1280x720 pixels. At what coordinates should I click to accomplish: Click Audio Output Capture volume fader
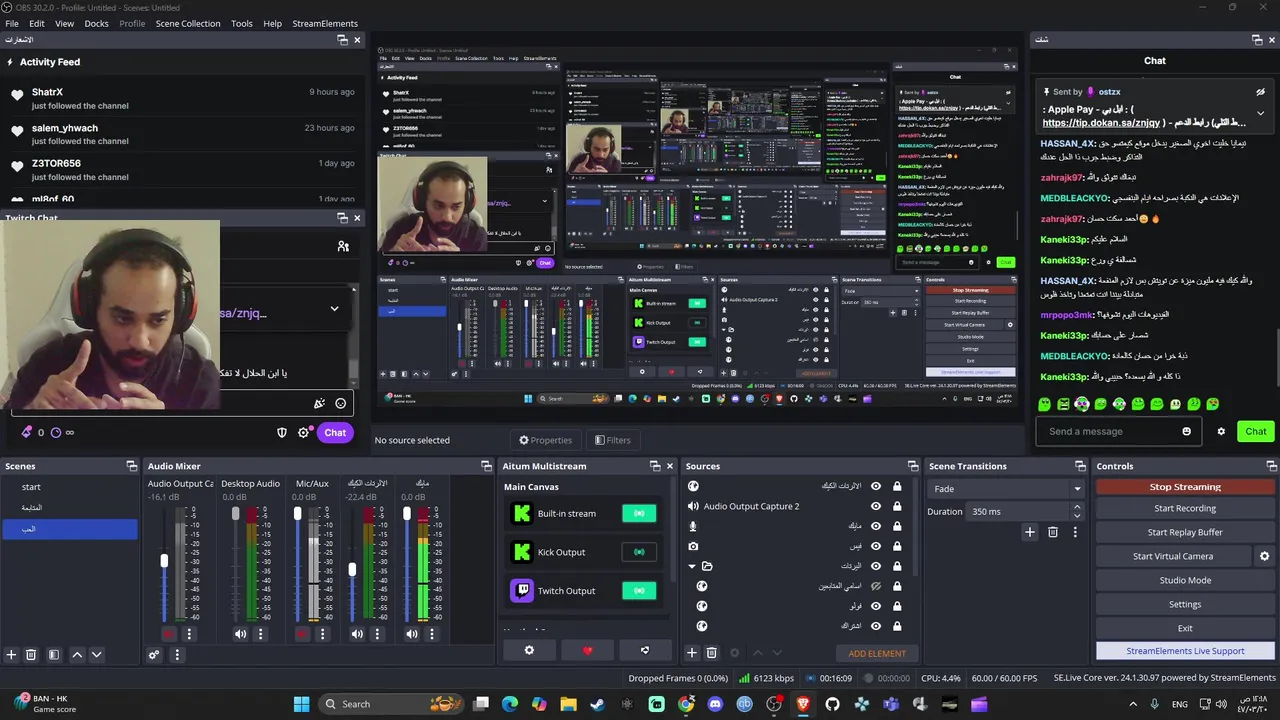[164, 561]
